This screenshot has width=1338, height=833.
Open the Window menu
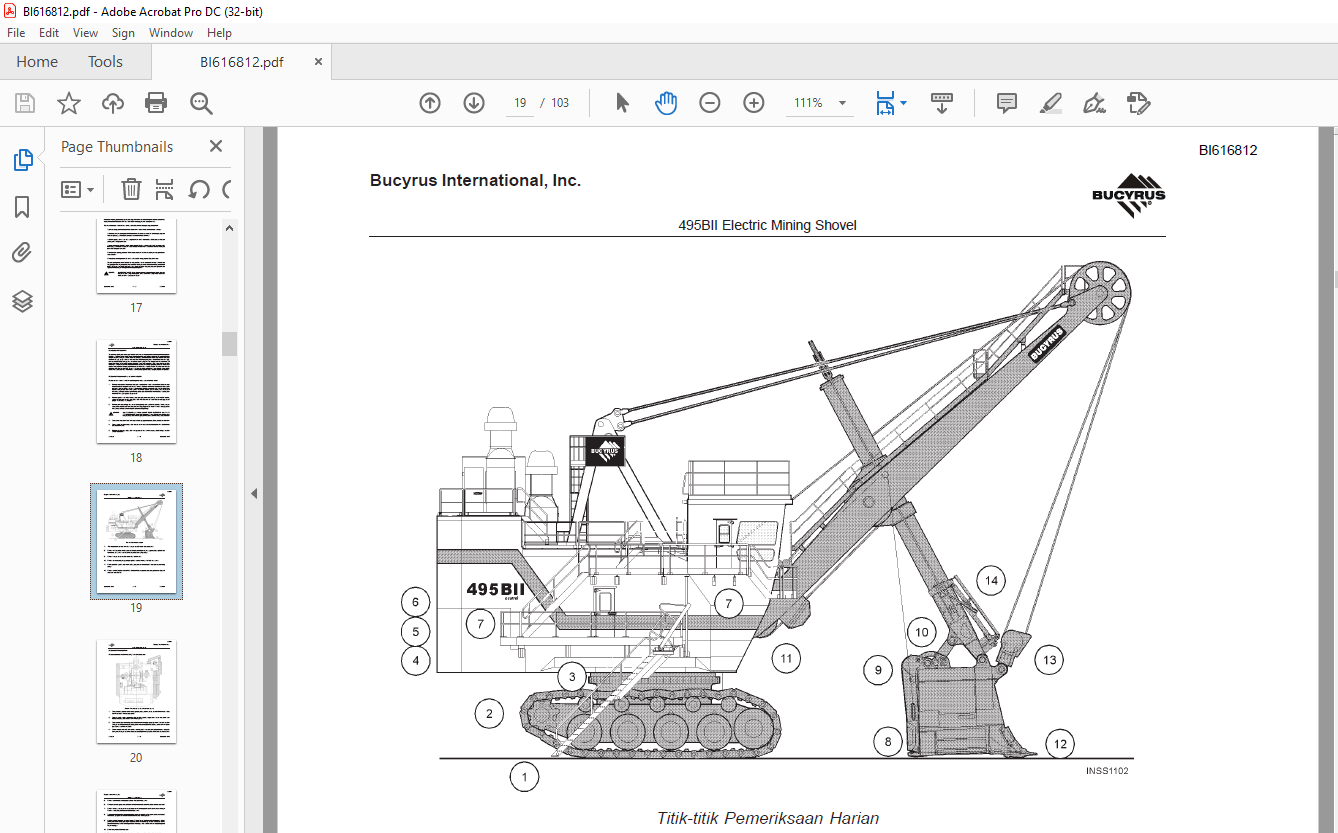[x=171, y=33]
